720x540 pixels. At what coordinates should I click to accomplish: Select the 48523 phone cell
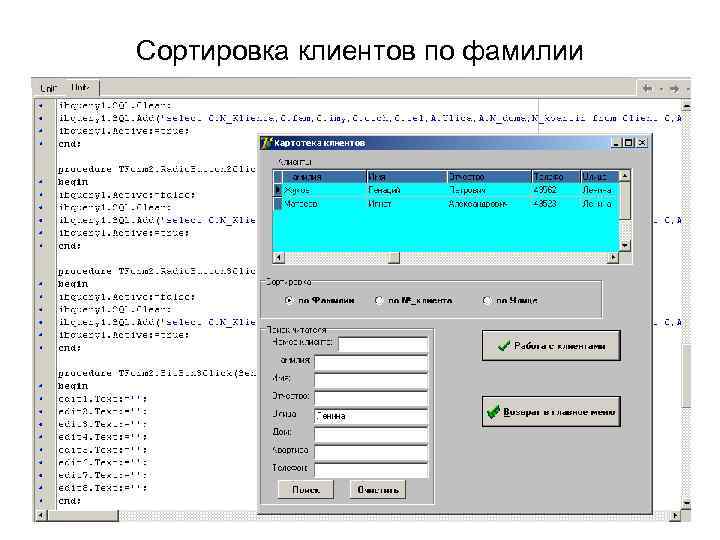pos(556,203)
